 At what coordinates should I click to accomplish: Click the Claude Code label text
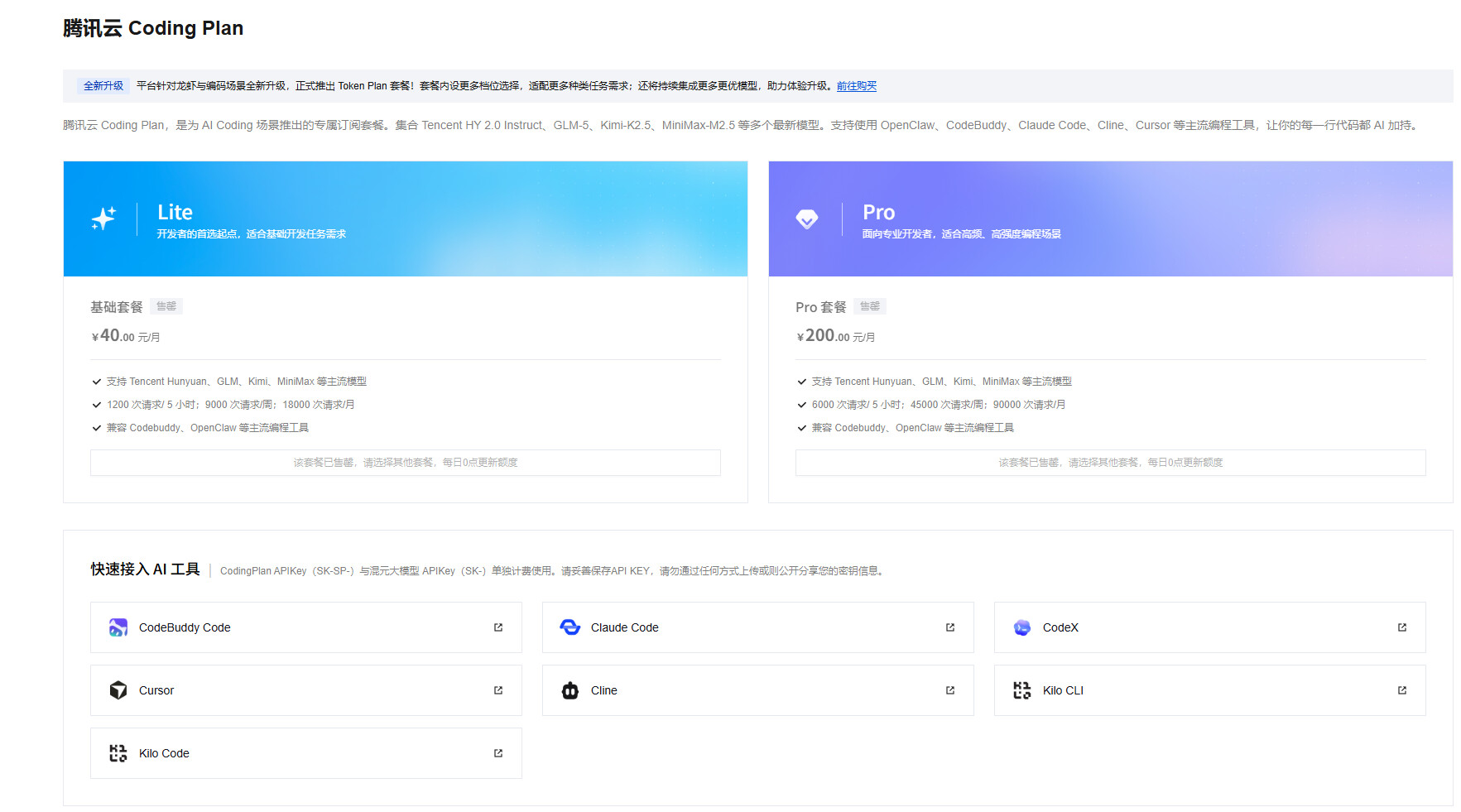625,627
